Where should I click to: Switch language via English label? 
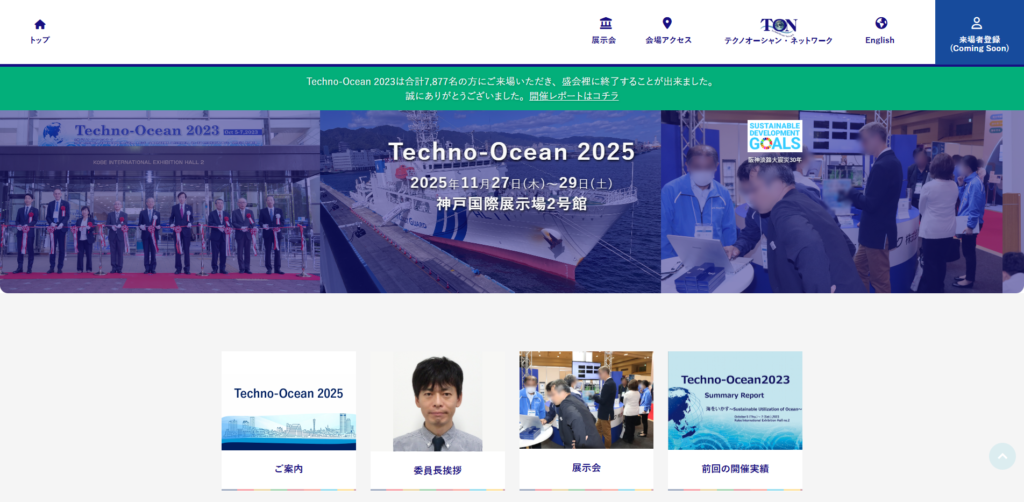[880, 40]
